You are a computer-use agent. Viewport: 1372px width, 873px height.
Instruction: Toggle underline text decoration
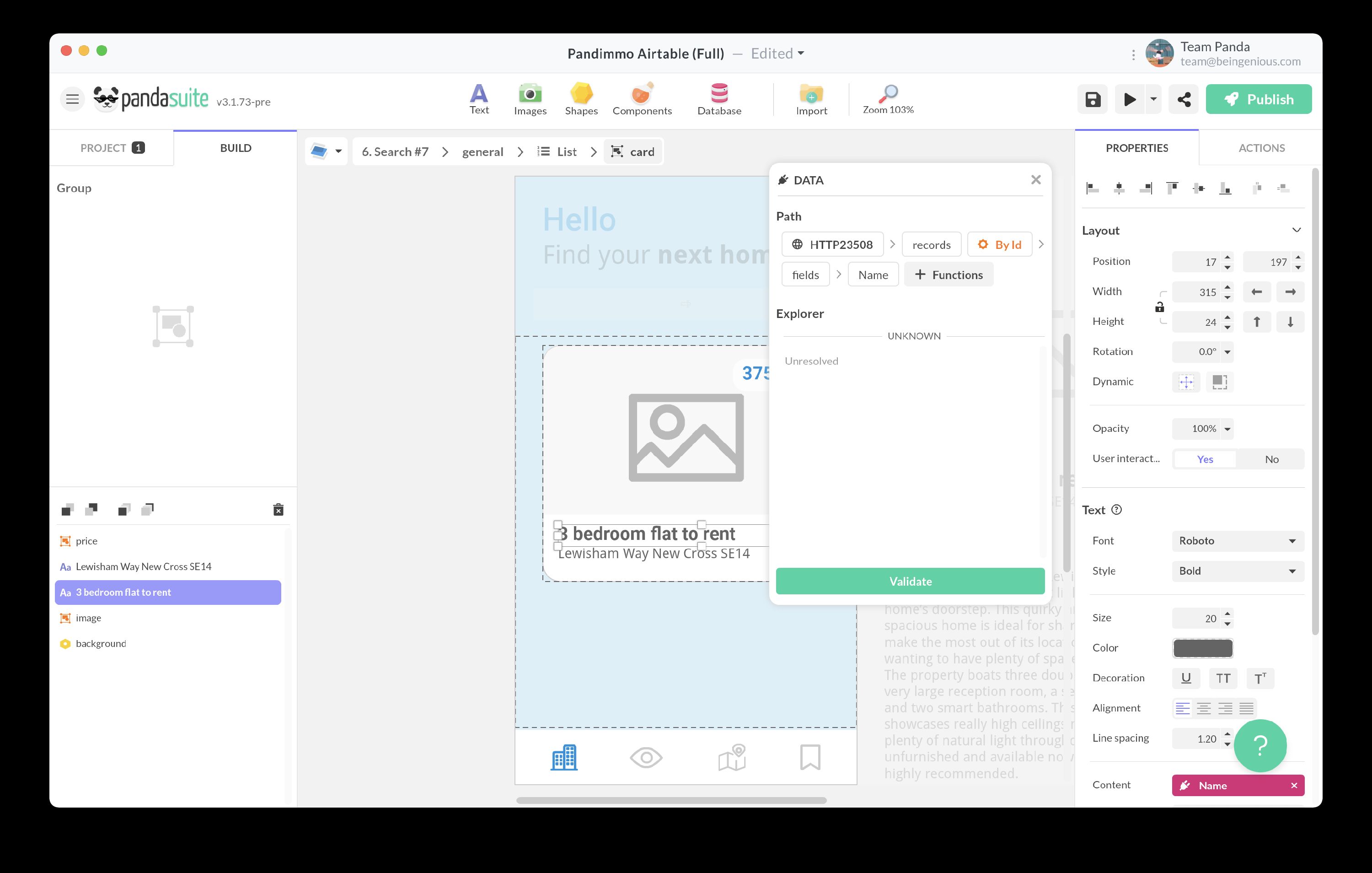click(x=1186, y=678)
